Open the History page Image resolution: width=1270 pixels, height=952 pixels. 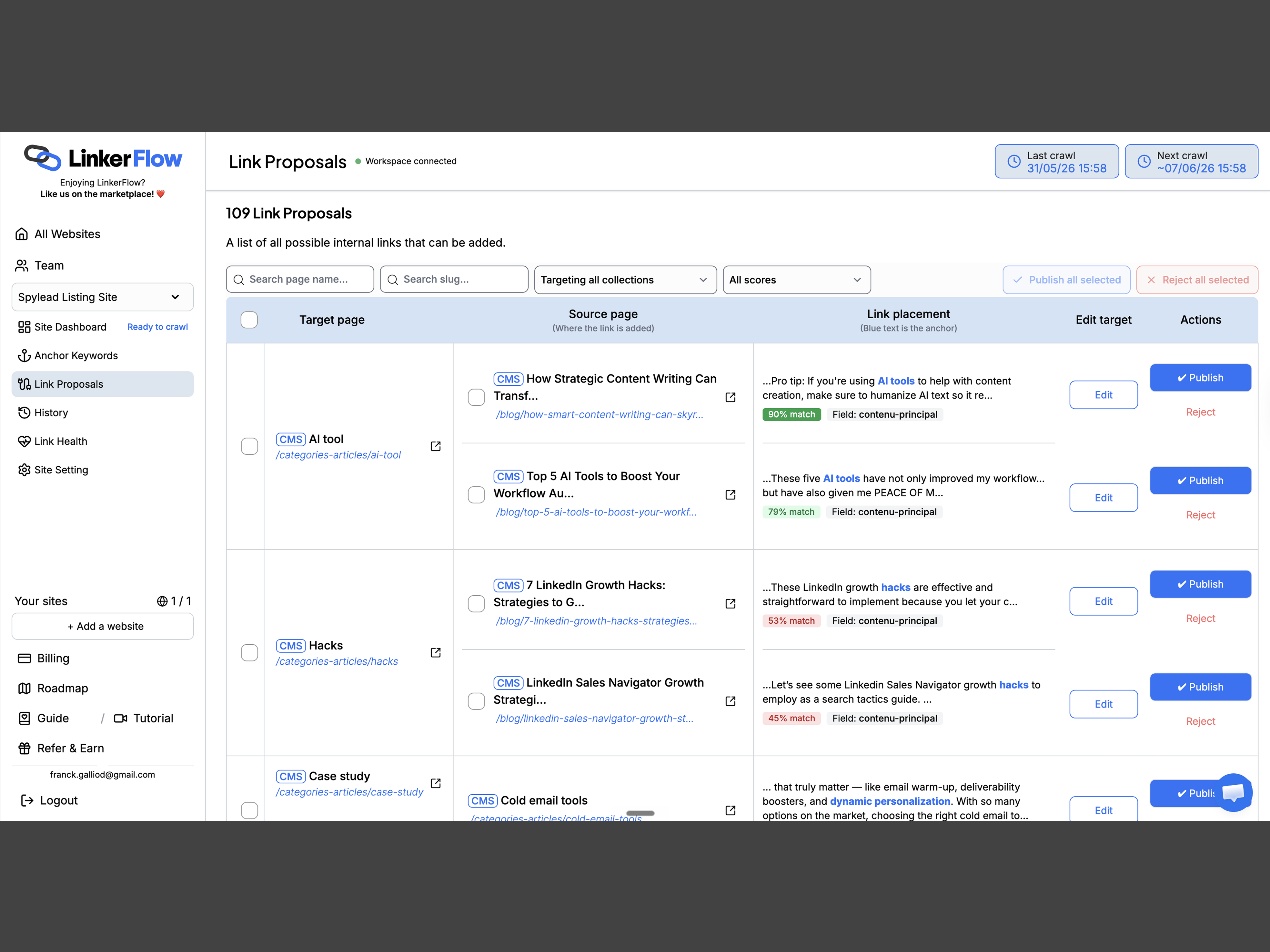pos(51,412)
